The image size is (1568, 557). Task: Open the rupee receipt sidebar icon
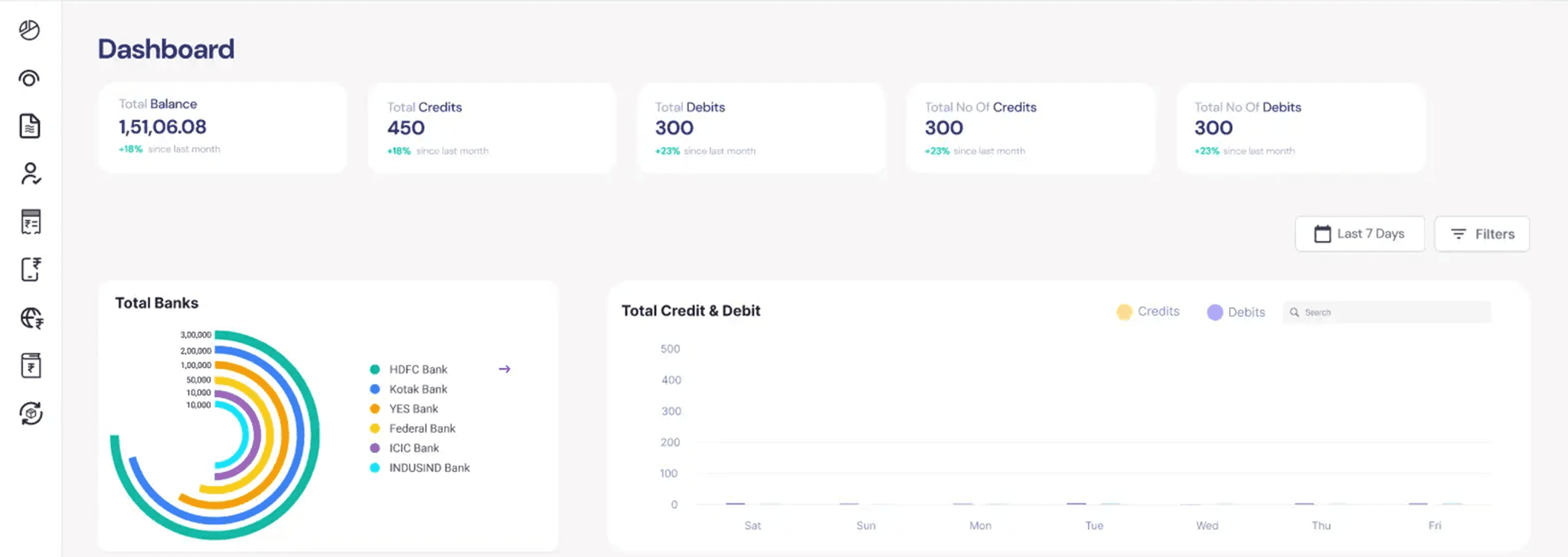[x=31, y=222]
